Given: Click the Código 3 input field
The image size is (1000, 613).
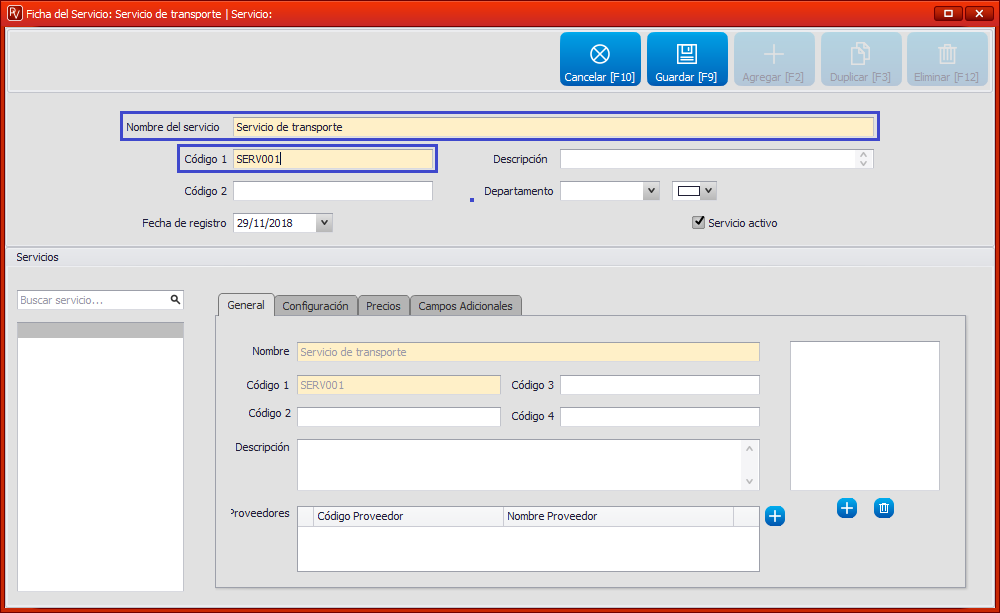Looking at the screenshot, I should (659, 385).
